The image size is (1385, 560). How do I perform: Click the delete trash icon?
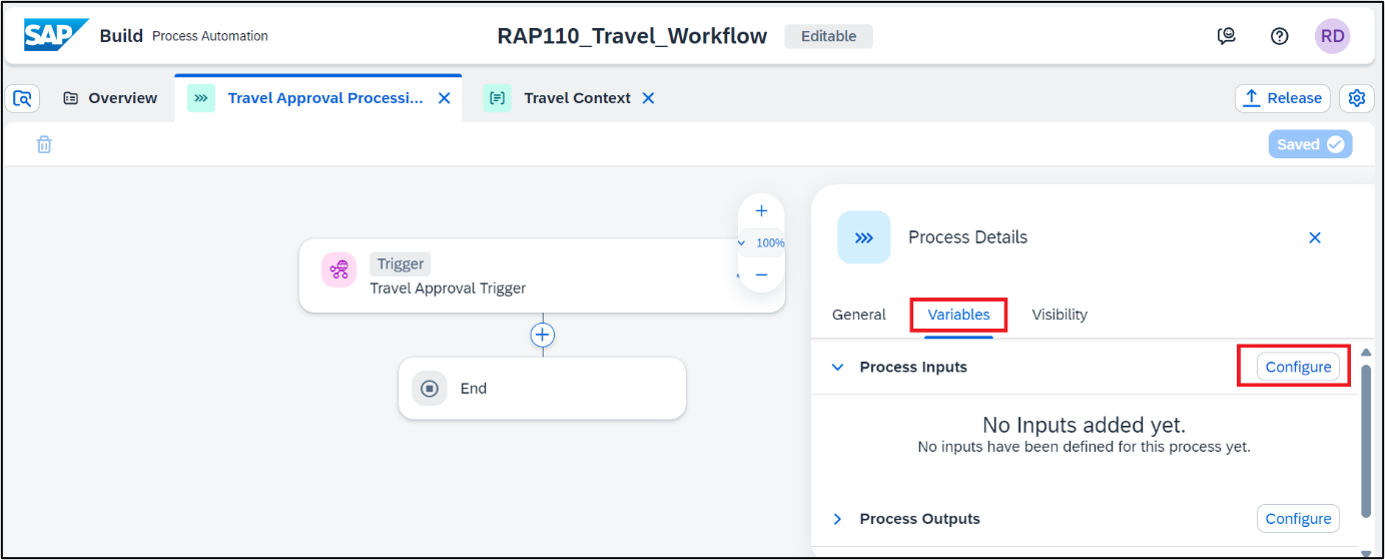pos(44,145)
